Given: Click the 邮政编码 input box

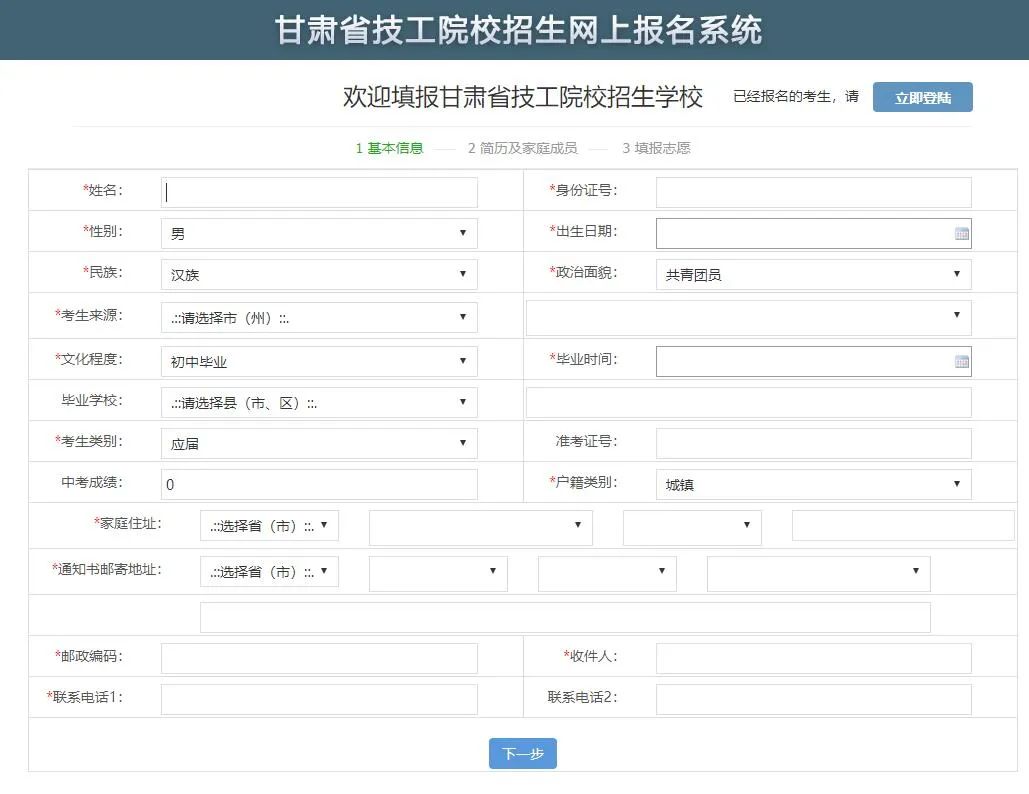Looking at the screenshot, I should [319, 658].
